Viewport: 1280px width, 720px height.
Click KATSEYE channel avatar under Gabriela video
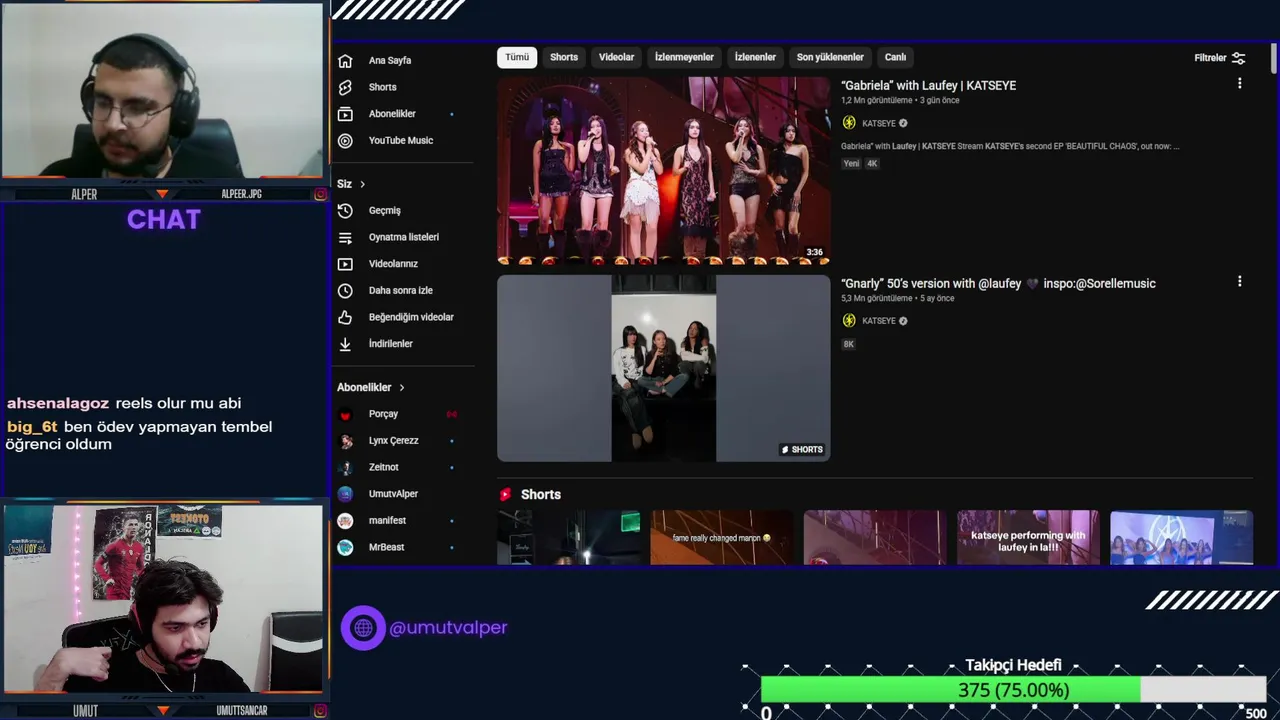[x=849, y=123]
